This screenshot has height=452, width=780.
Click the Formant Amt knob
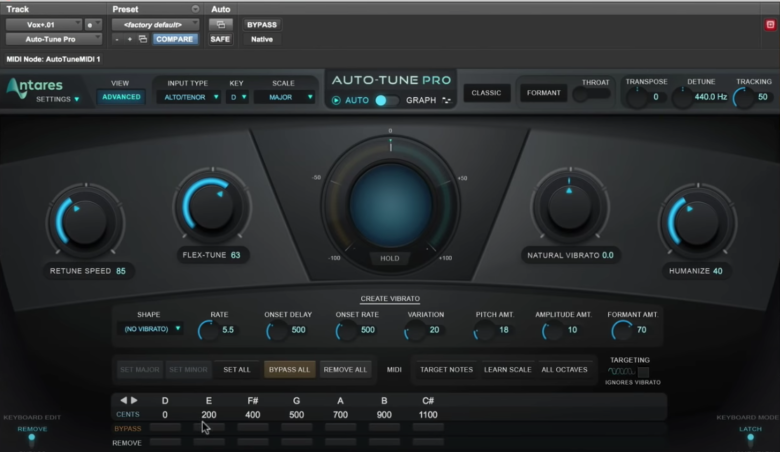[x=622, y=330]
